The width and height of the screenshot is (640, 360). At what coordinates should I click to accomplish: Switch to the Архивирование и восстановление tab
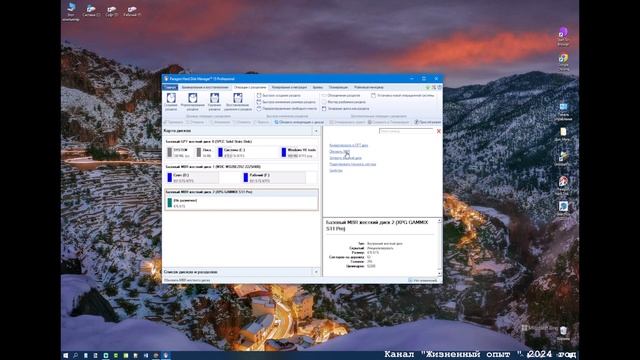tap(205, 87)
